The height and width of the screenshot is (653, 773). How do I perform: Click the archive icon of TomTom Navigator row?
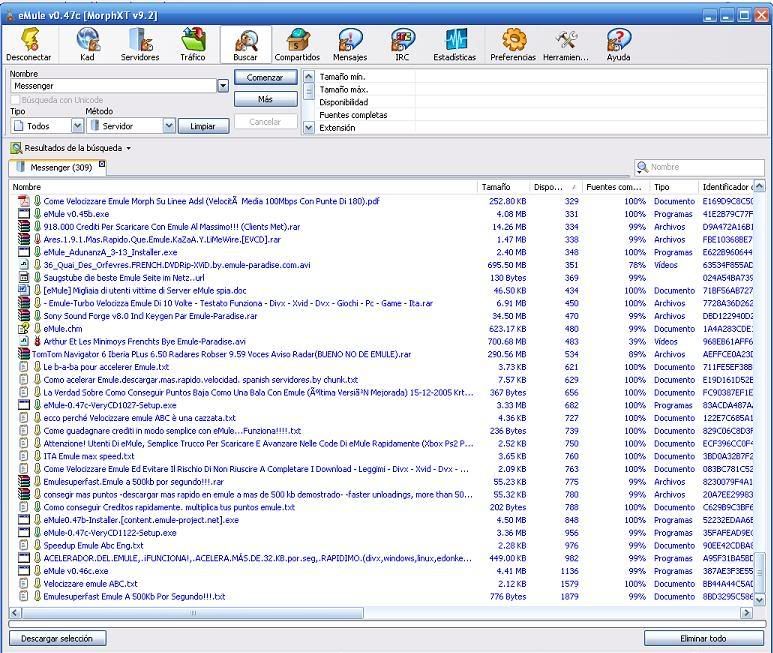point(24,354)
